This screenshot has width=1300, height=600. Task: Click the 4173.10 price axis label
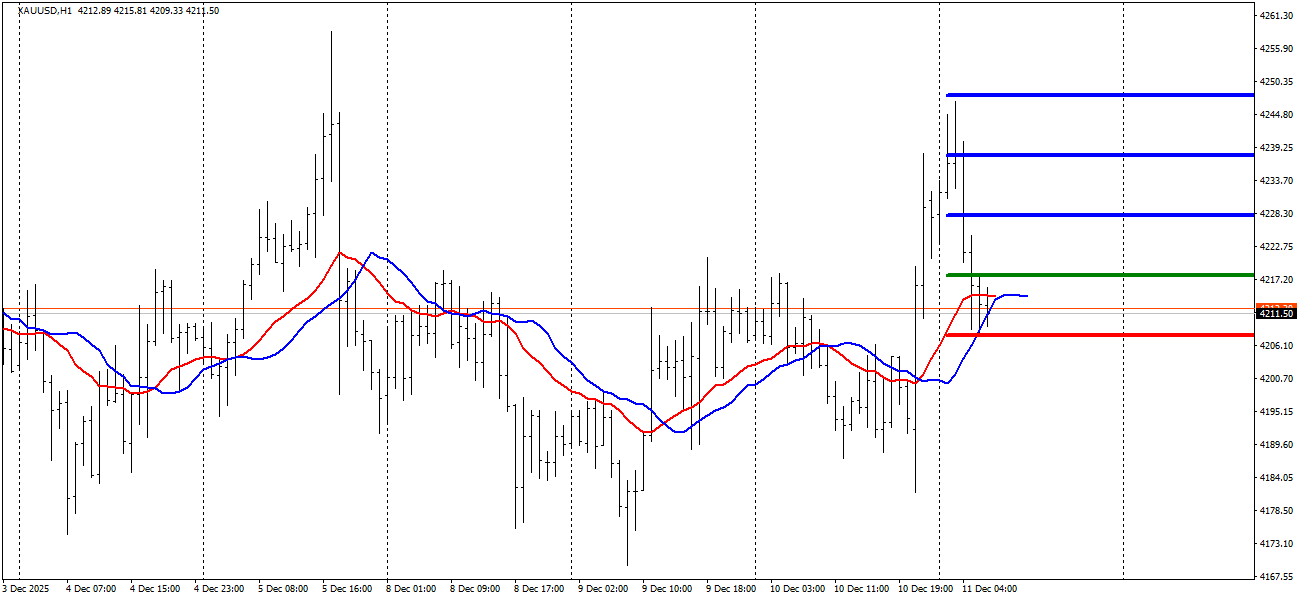click(1276, 544)
